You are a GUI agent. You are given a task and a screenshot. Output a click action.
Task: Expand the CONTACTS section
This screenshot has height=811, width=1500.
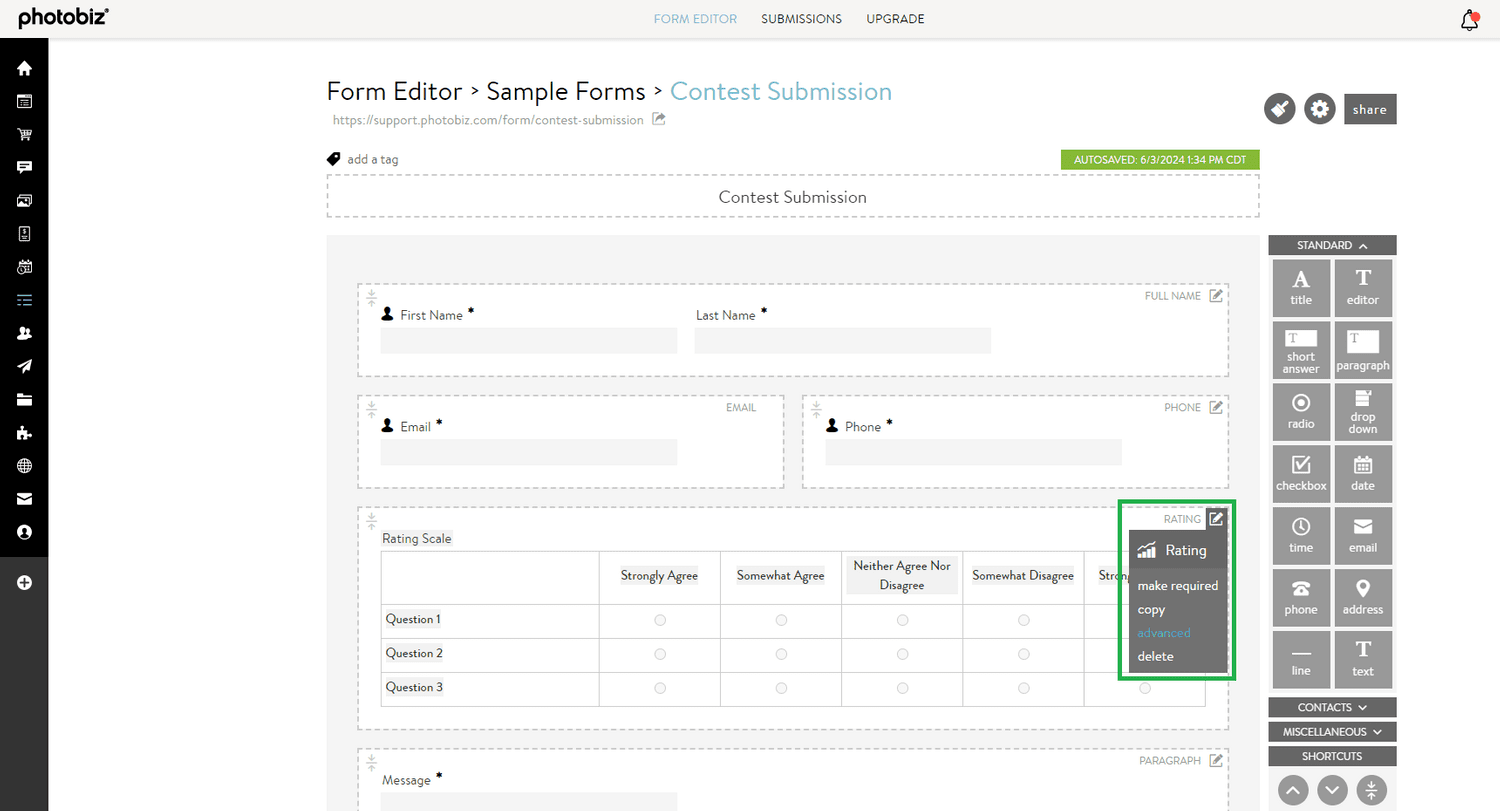coord(1331,707)
